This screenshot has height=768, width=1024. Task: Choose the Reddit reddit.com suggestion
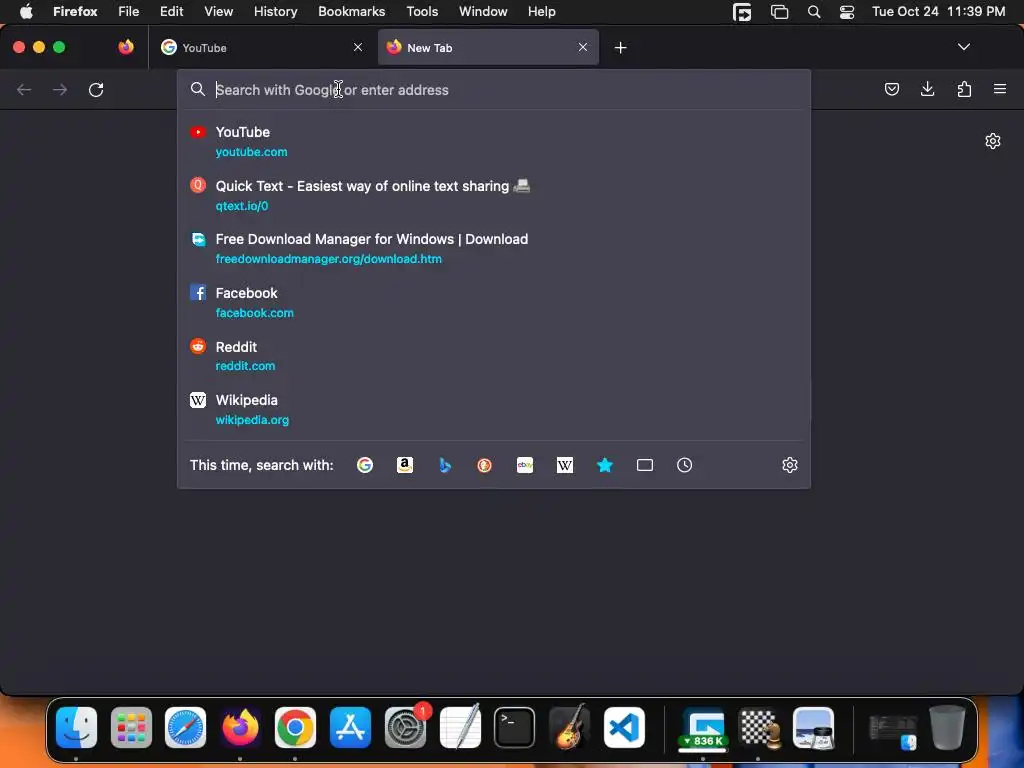[x=494, y=356]
